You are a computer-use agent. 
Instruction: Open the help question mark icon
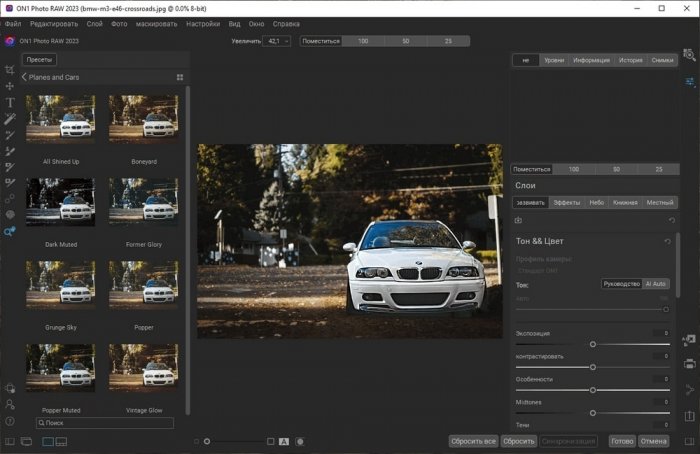coord(10,421)
